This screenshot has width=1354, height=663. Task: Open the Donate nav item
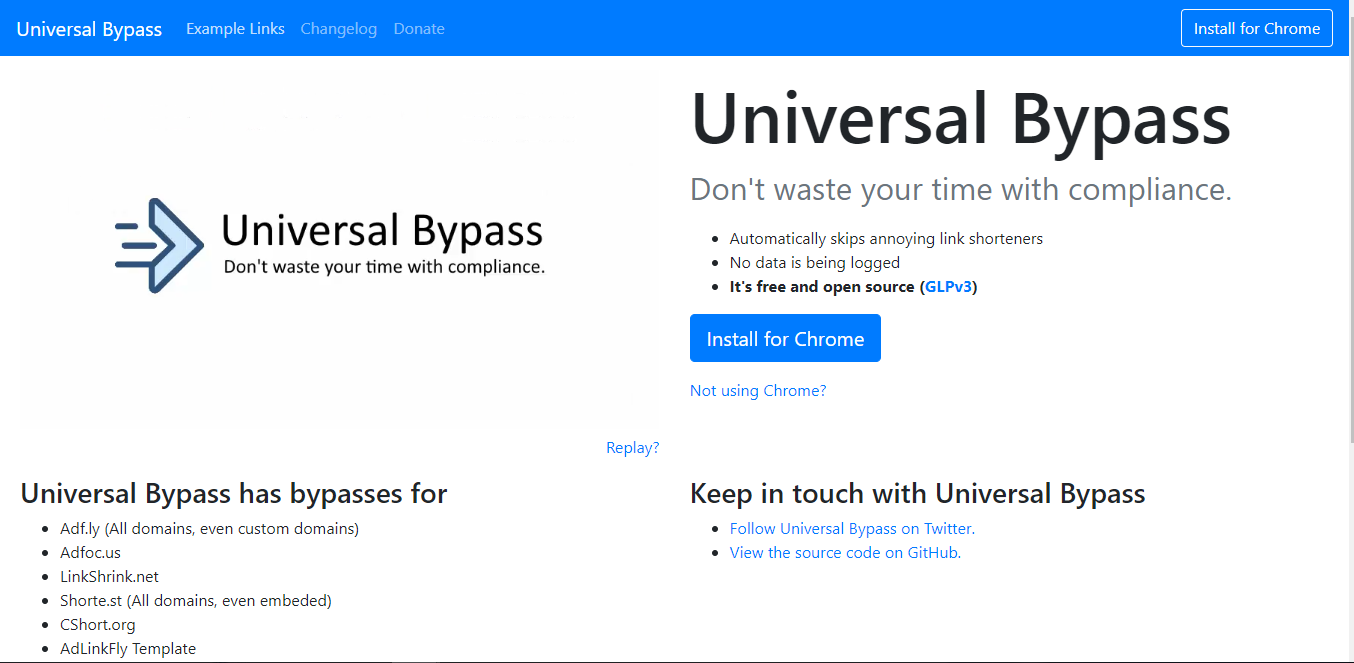(x=419, y=29)
